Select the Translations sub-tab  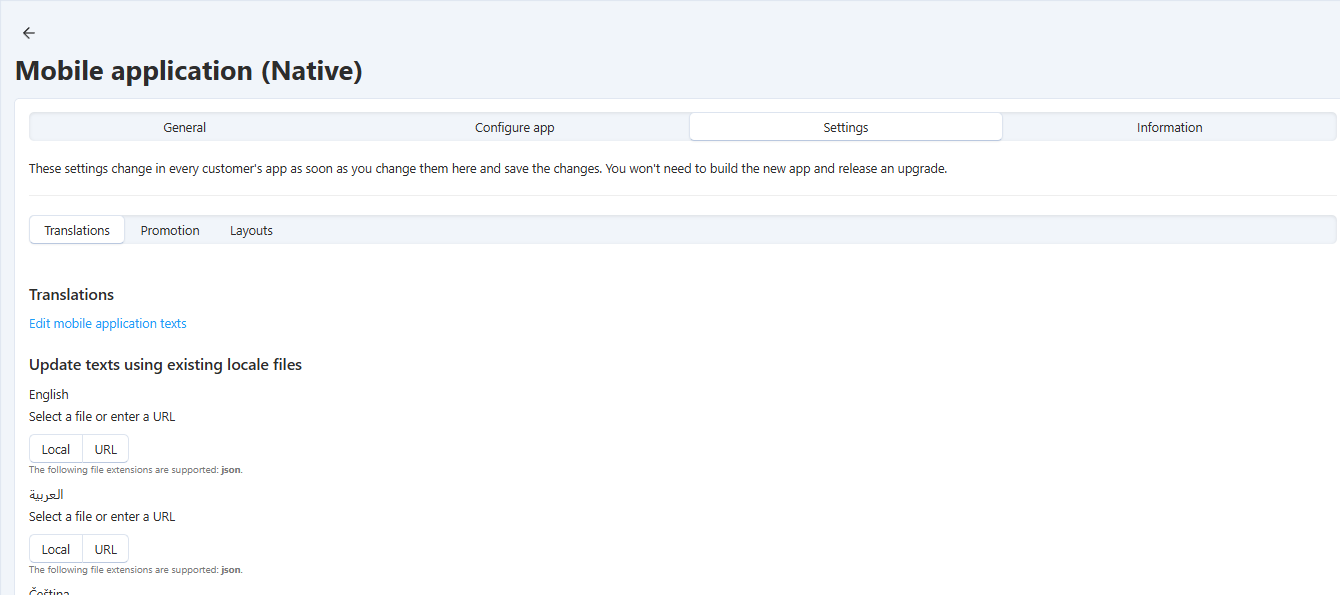coord(77,230)
